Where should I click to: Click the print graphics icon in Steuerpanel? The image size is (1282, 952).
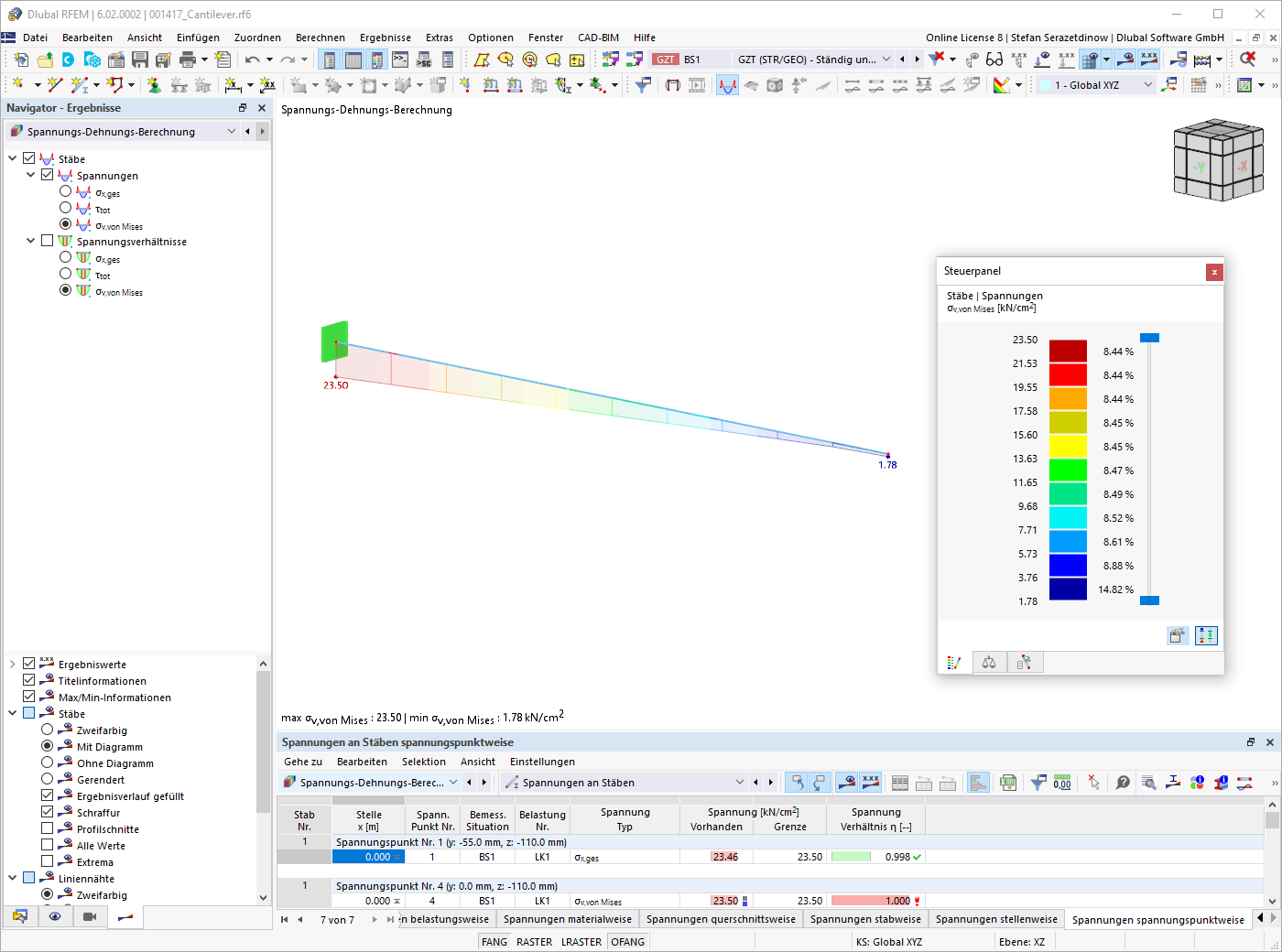pyautogui.click(x=1178, y=635)
